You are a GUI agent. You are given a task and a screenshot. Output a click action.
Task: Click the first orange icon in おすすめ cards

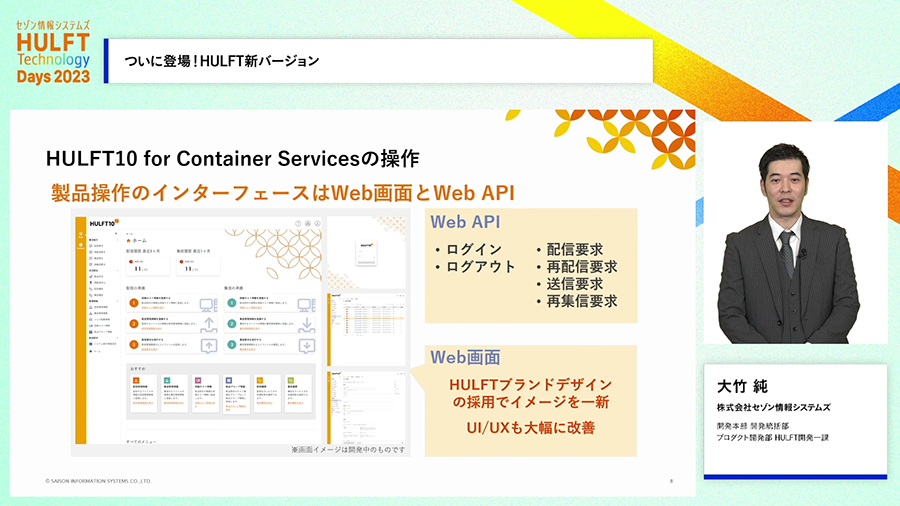136,380
